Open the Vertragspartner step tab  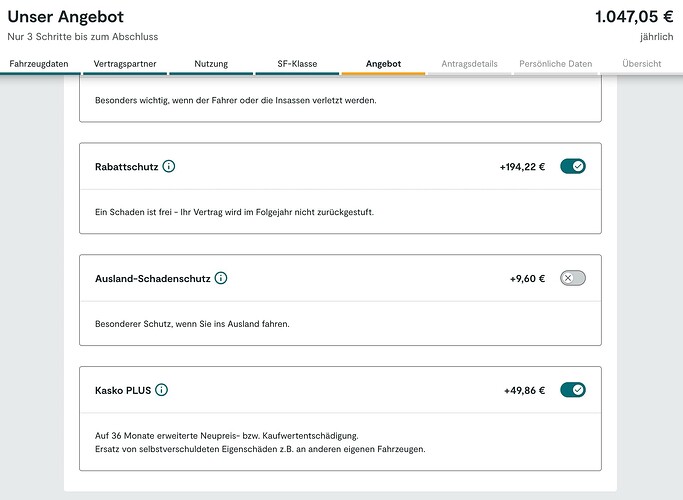click(x=125, y=64)
